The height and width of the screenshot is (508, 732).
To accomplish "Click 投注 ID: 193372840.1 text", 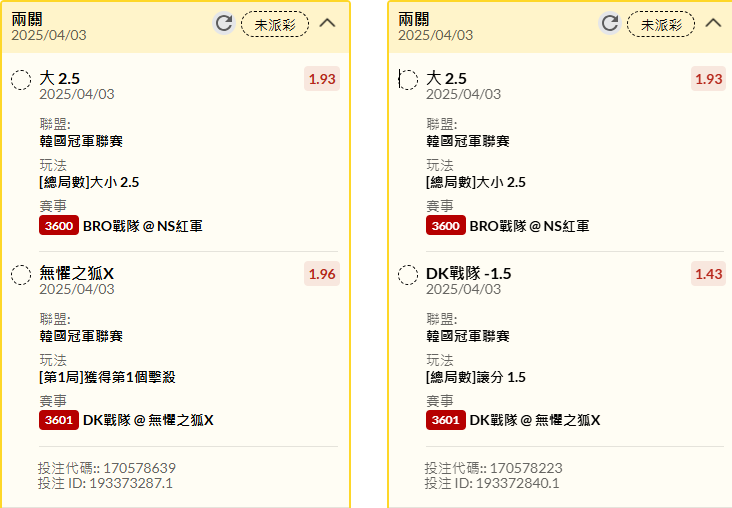I will (492, 483).
